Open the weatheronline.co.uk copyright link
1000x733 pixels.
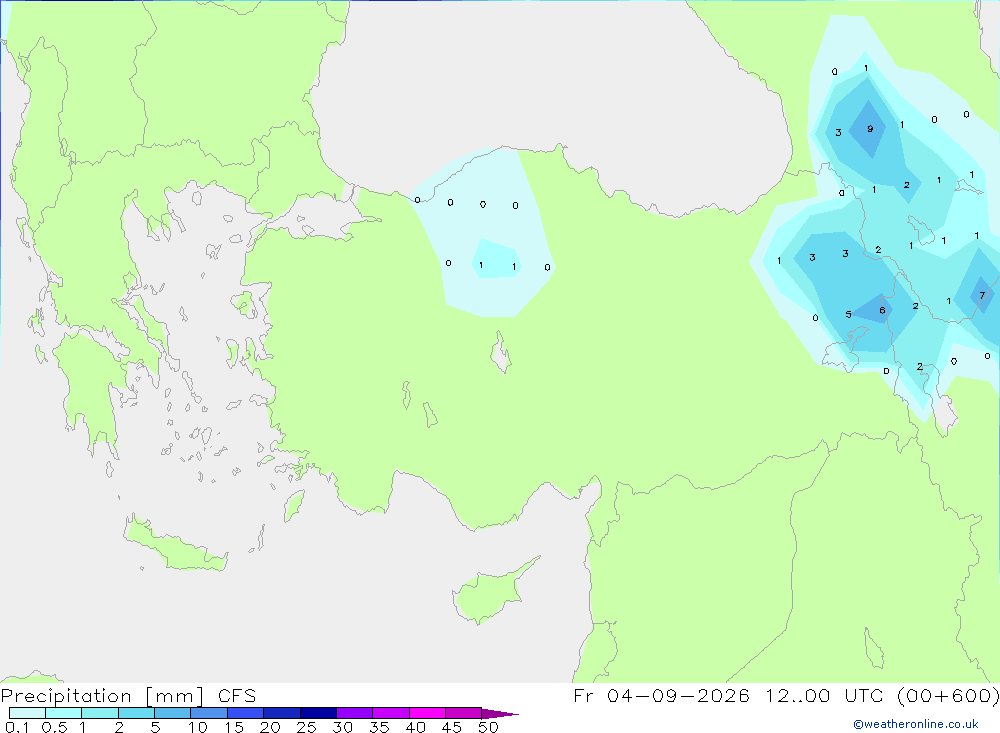pos(916,724)
